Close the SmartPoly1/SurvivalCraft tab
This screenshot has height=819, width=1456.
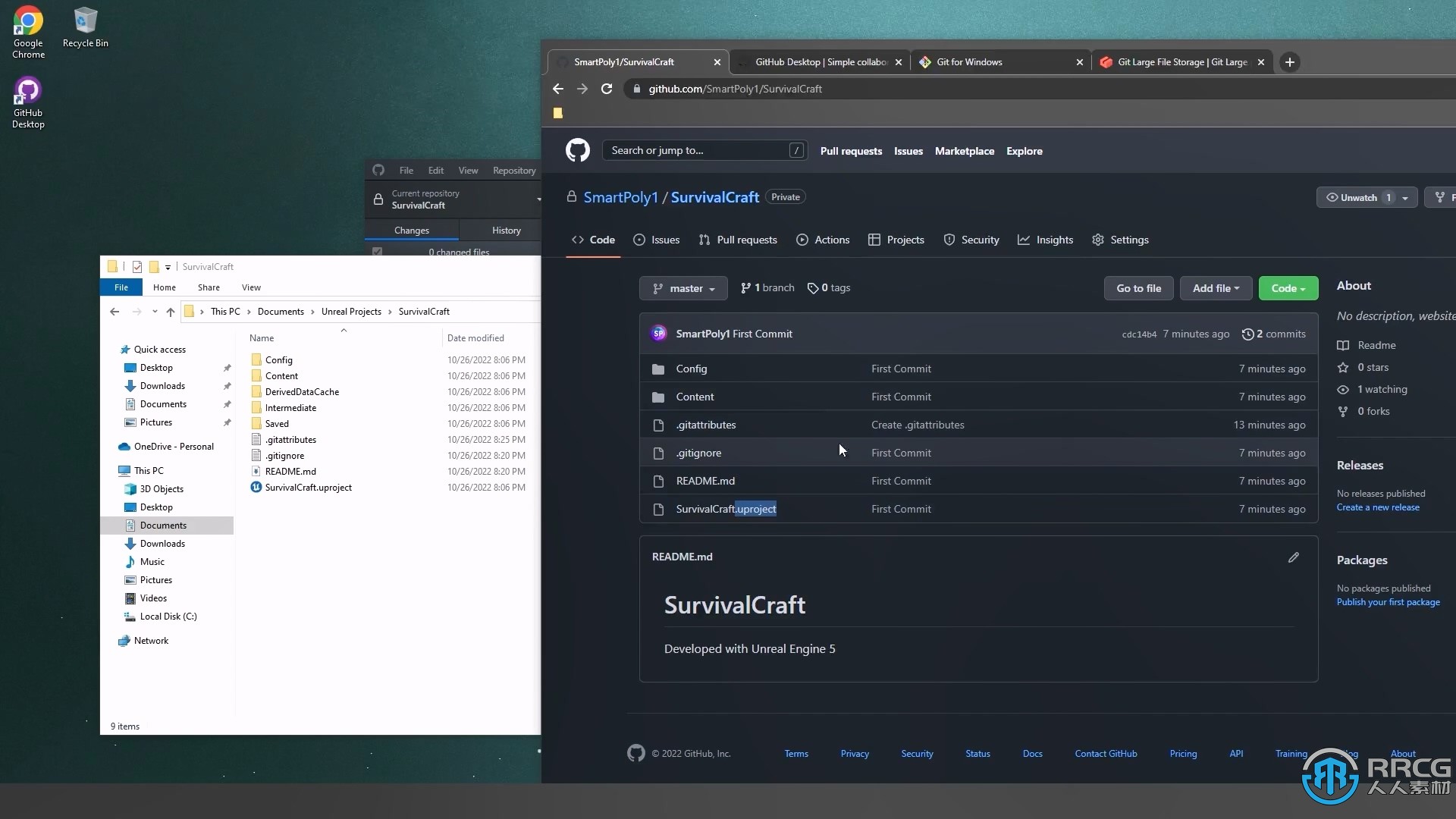(717, 62)
